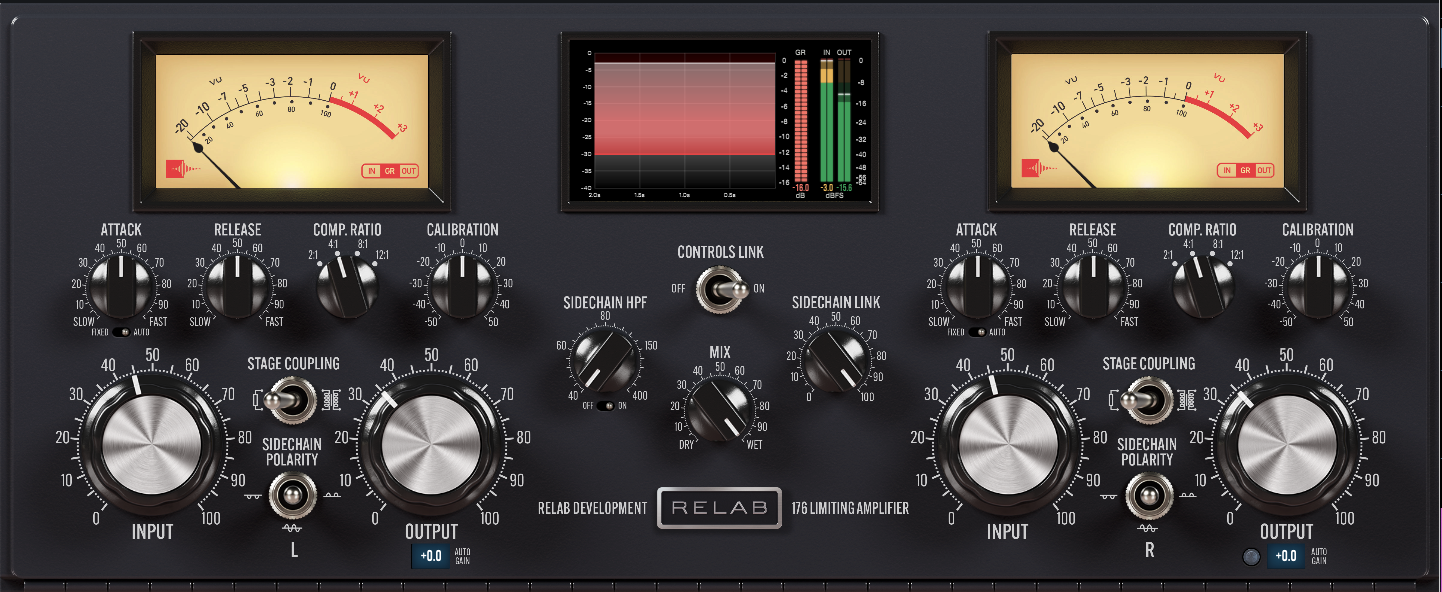Flip the right channel Sidechain Polarity switch
Viewport: 1442px width, 592px height.
click(x=1146, y=493)
